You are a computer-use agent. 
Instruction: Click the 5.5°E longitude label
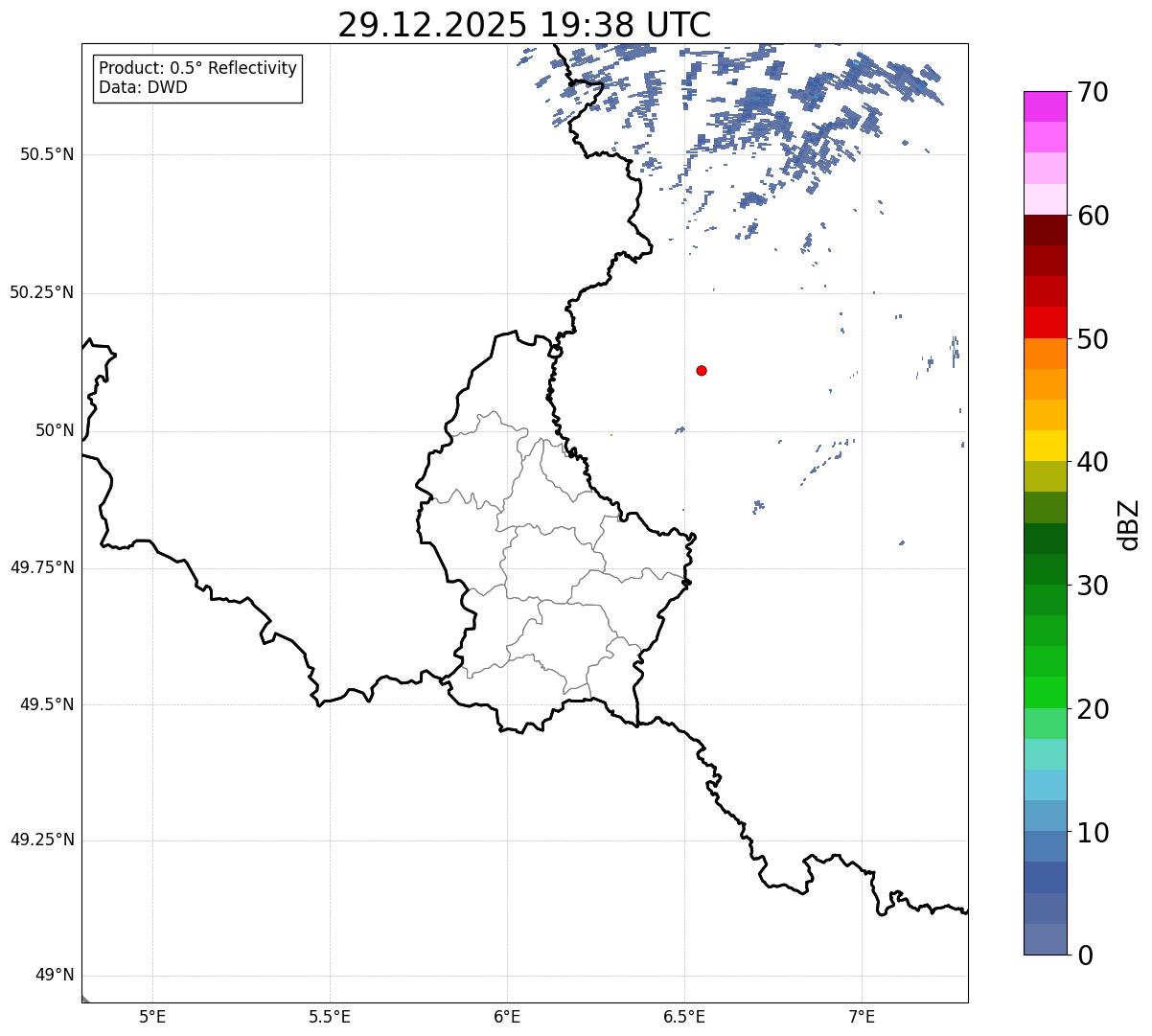[x=330, y=1016]
